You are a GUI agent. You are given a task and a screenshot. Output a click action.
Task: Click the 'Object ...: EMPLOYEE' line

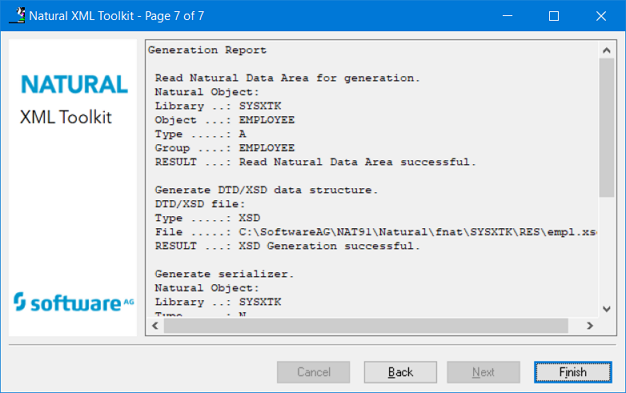pos(225,120)
